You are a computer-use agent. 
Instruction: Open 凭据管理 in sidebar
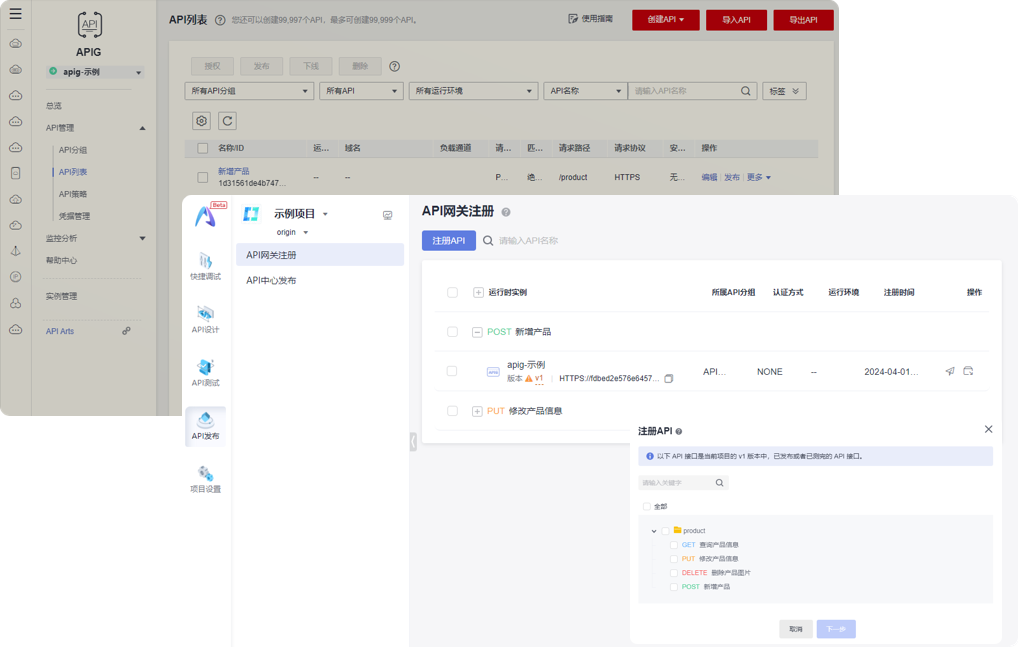tap(75, 216)
